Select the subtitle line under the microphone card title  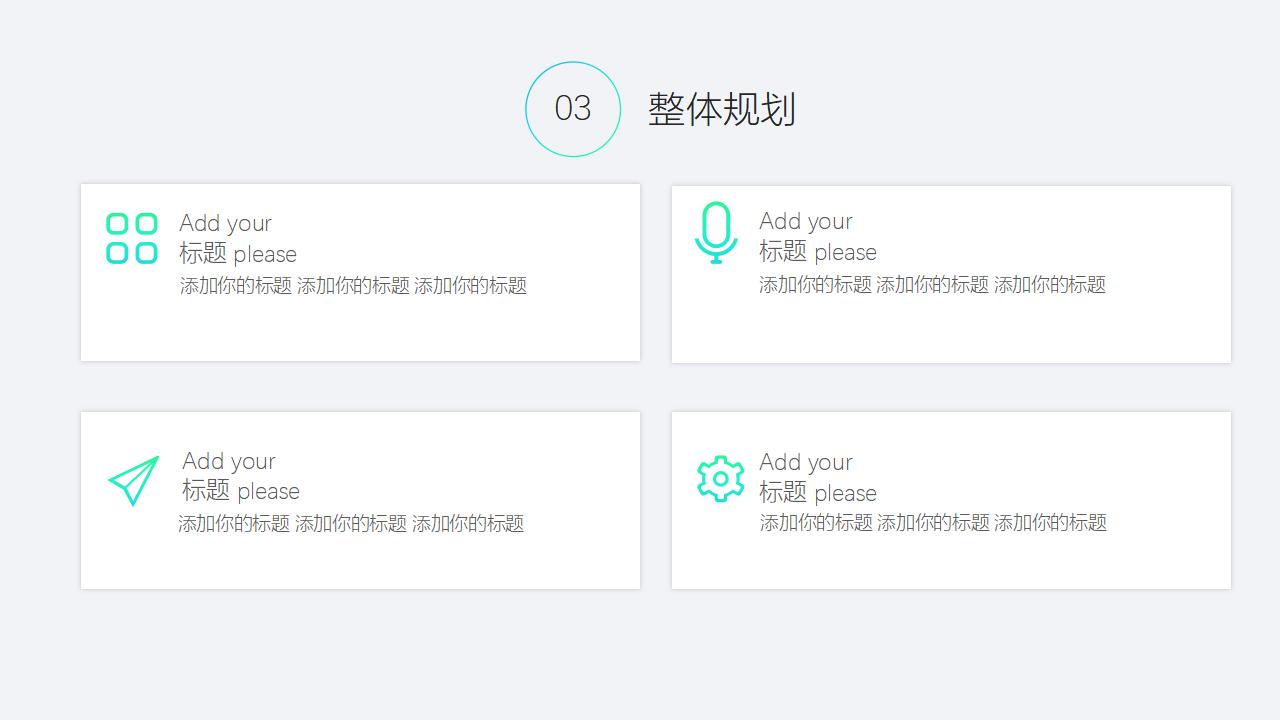pos(933,285)
